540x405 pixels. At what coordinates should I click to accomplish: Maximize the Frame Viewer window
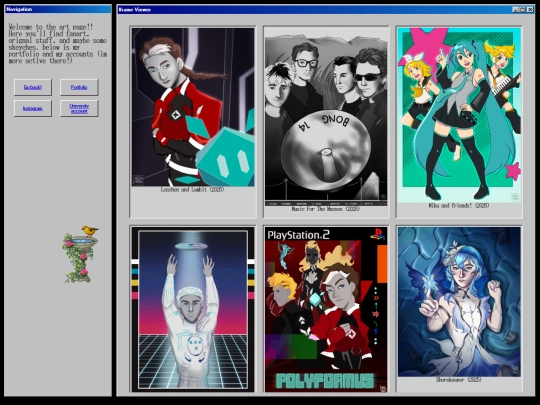[522, 10]
